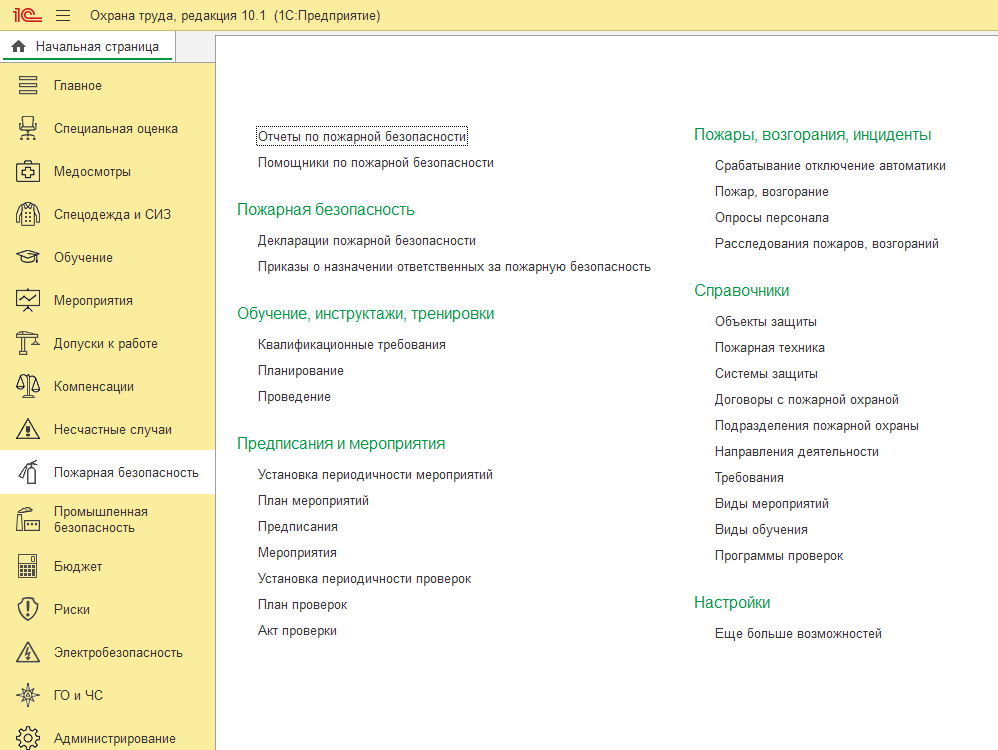Open Еще больше возможностей settings link
The image size is (998, 750).
coord(798,633)
